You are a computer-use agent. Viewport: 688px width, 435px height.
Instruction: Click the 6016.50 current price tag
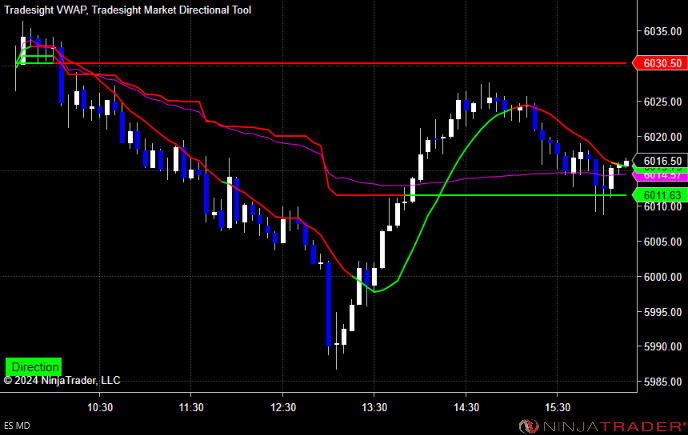[660, 161]
